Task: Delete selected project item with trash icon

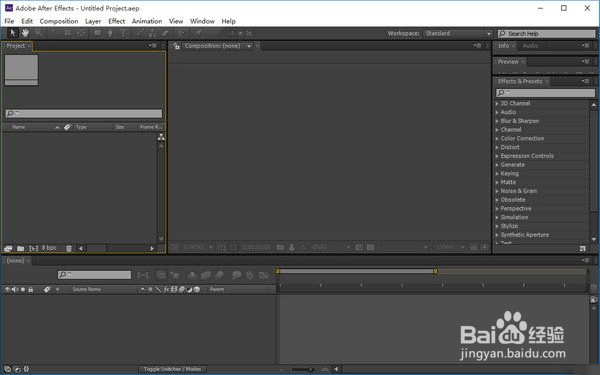Action: point(69,248)
